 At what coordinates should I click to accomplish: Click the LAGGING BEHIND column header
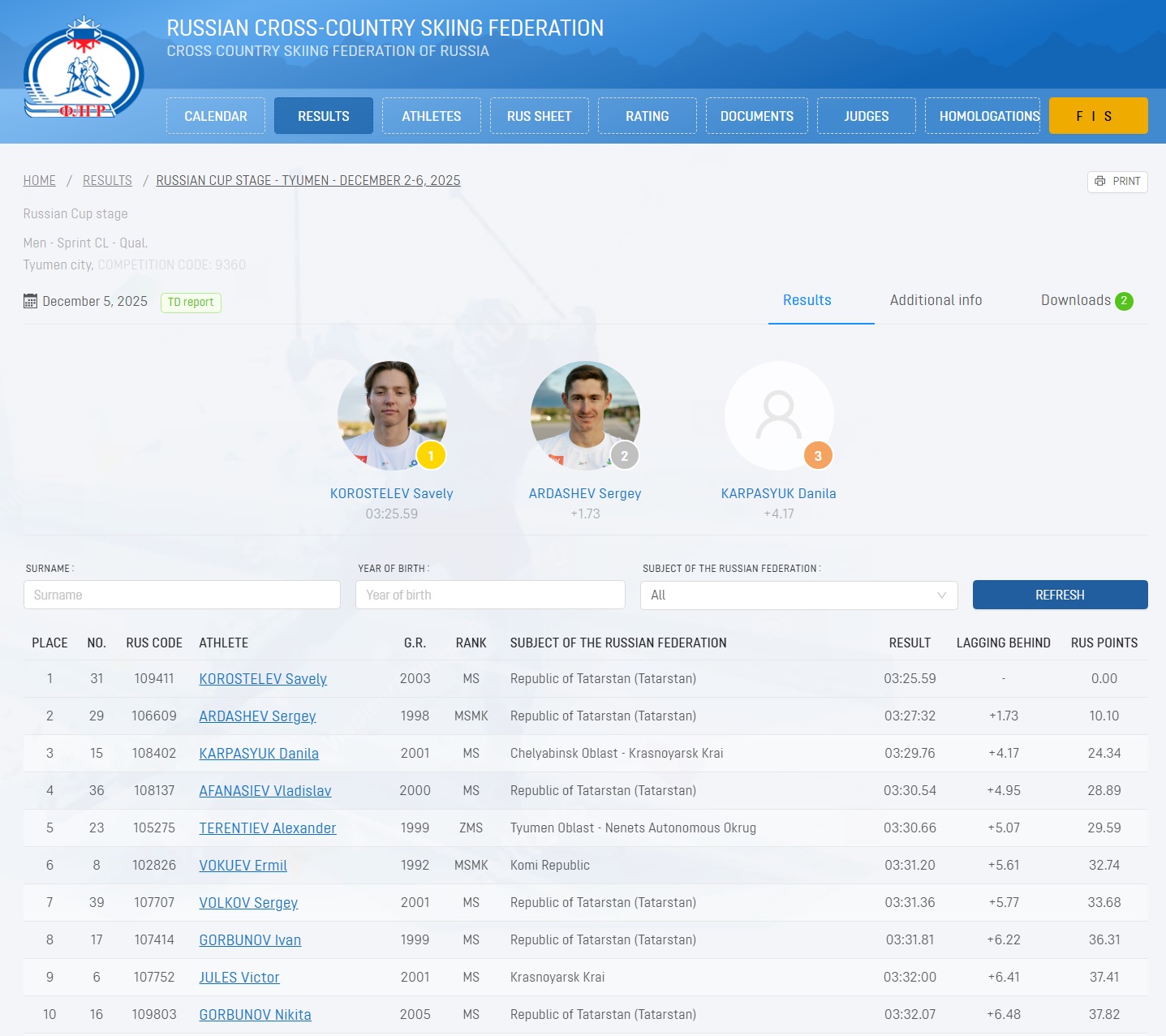[x=1004, y=643]
